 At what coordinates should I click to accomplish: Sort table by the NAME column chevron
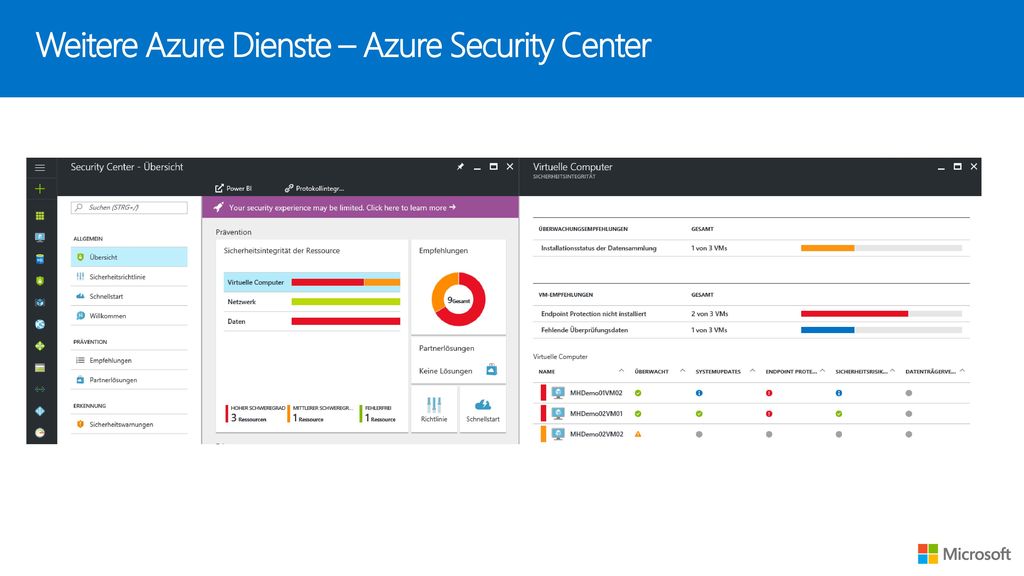621,371
